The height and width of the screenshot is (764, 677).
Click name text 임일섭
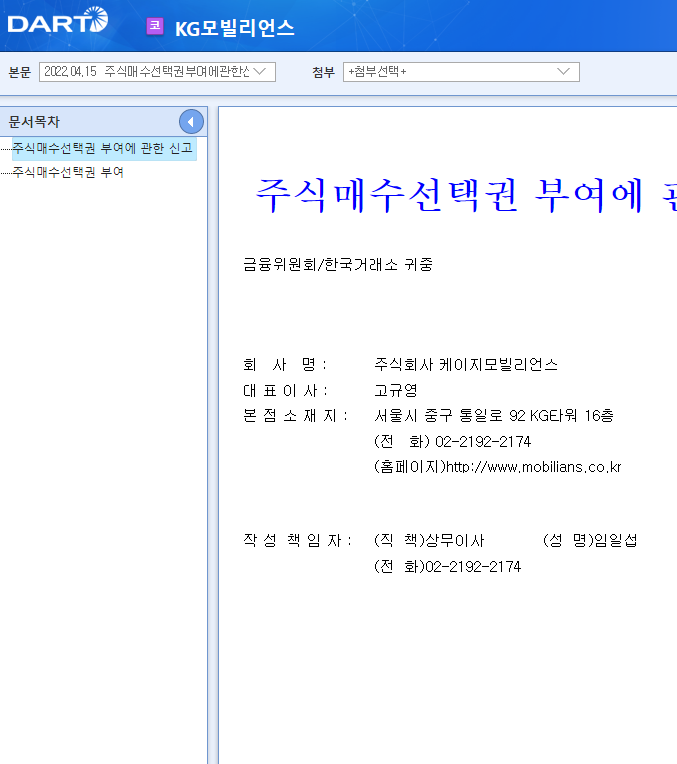click(x=616, y=540)
